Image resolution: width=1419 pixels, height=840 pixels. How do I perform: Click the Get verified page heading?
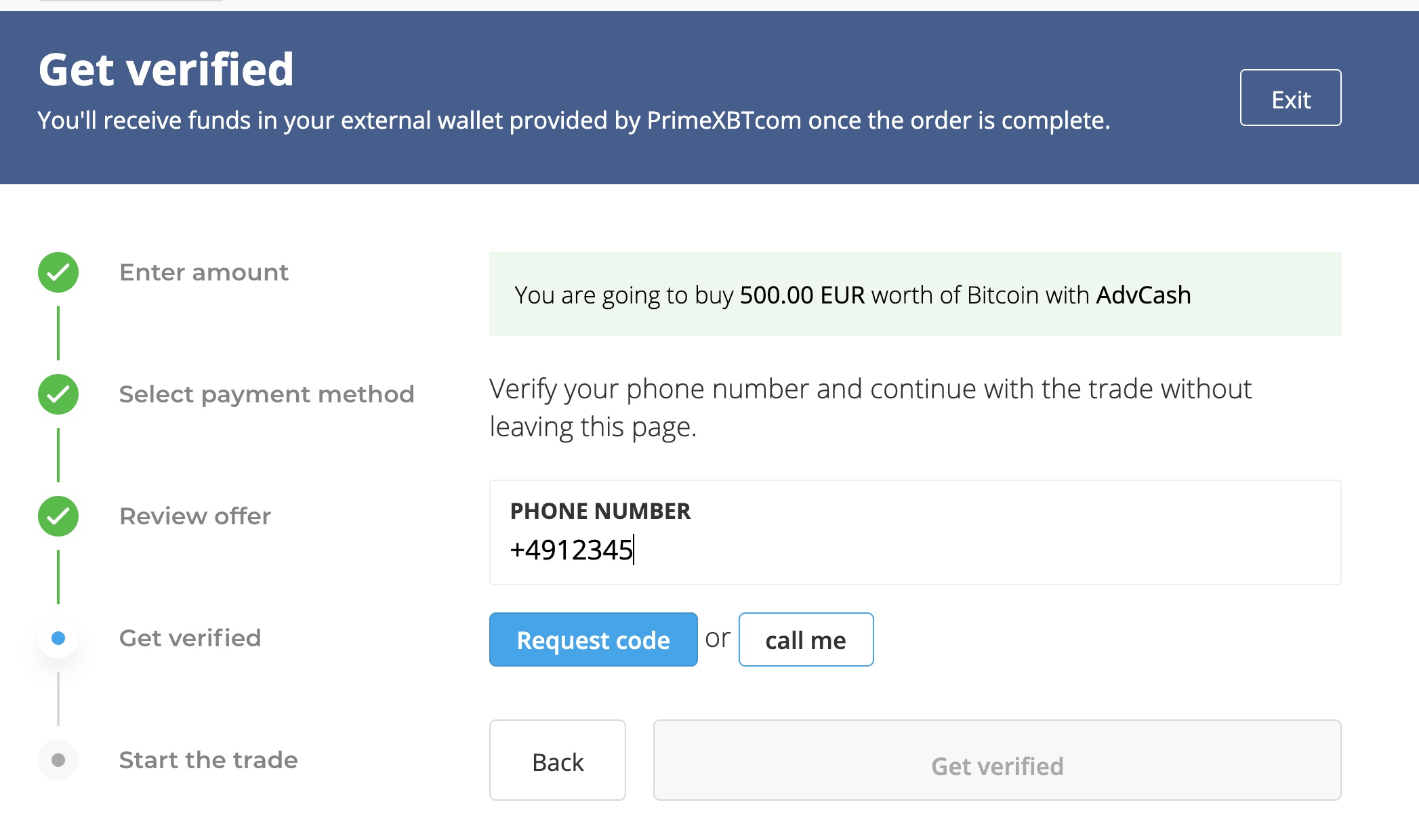click(x=166, y=70)
